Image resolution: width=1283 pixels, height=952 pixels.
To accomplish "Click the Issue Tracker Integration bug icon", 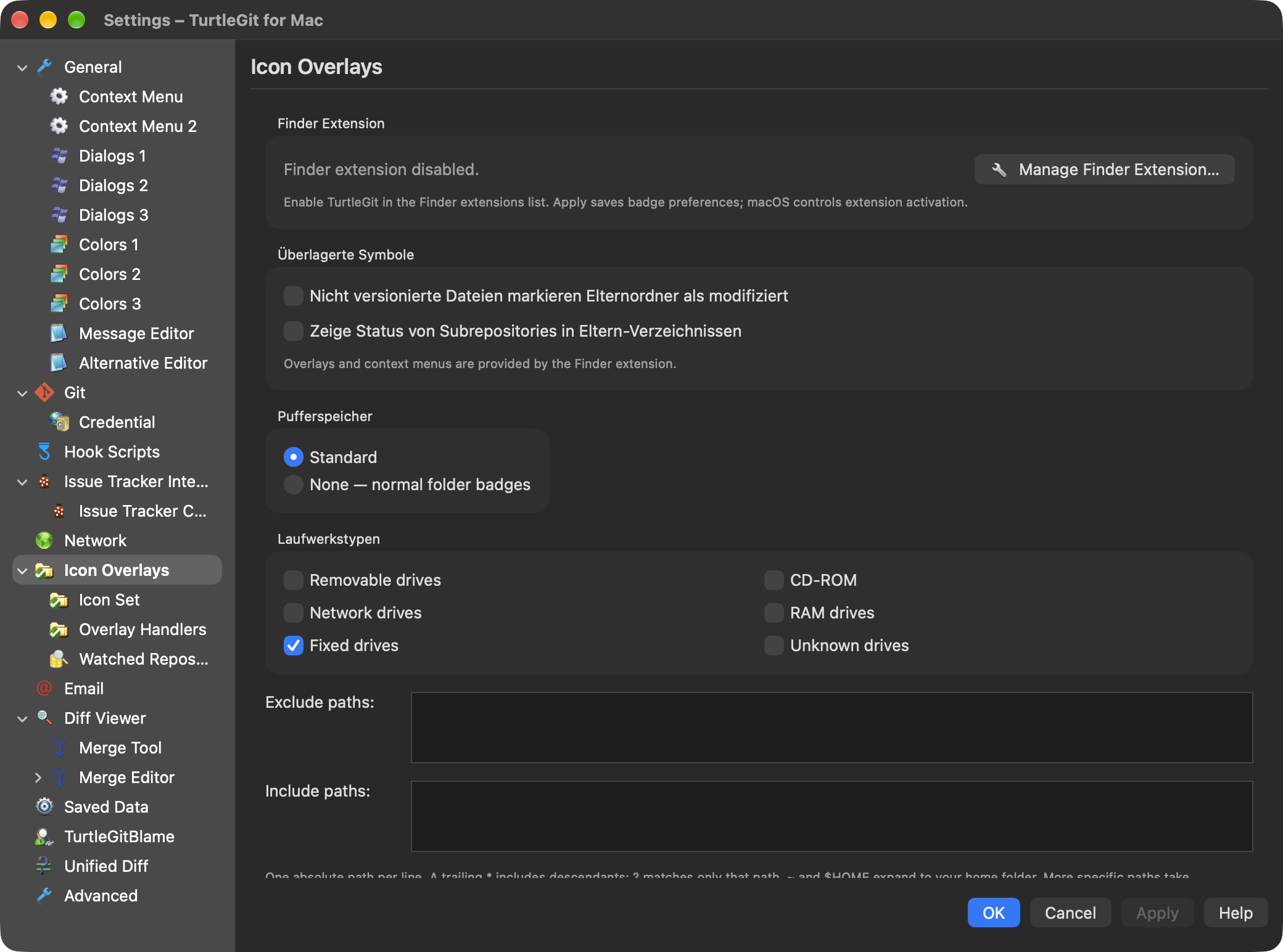I will (x=44, y=481).
